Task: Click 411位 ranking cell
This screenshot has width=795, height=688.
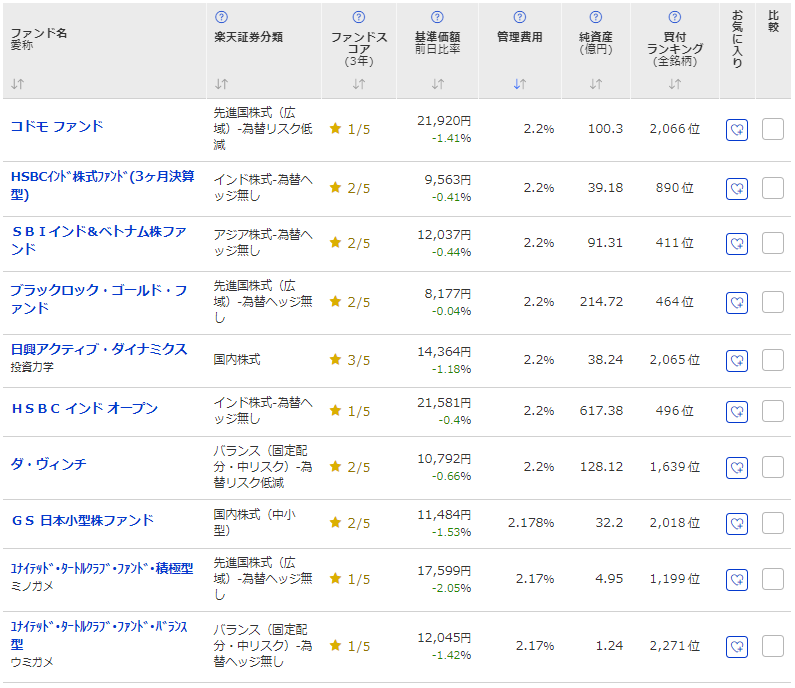Action: click(x=674, y=243)
